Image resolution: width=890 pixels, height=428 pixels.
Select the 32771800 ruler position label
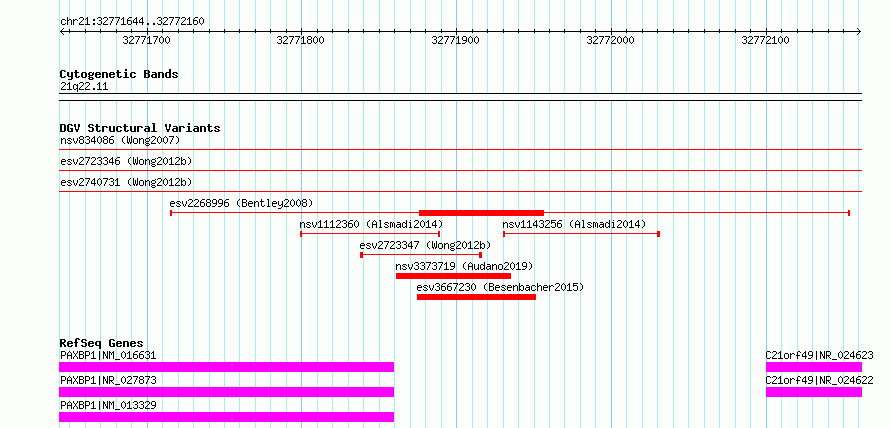(x=301, y=40)
